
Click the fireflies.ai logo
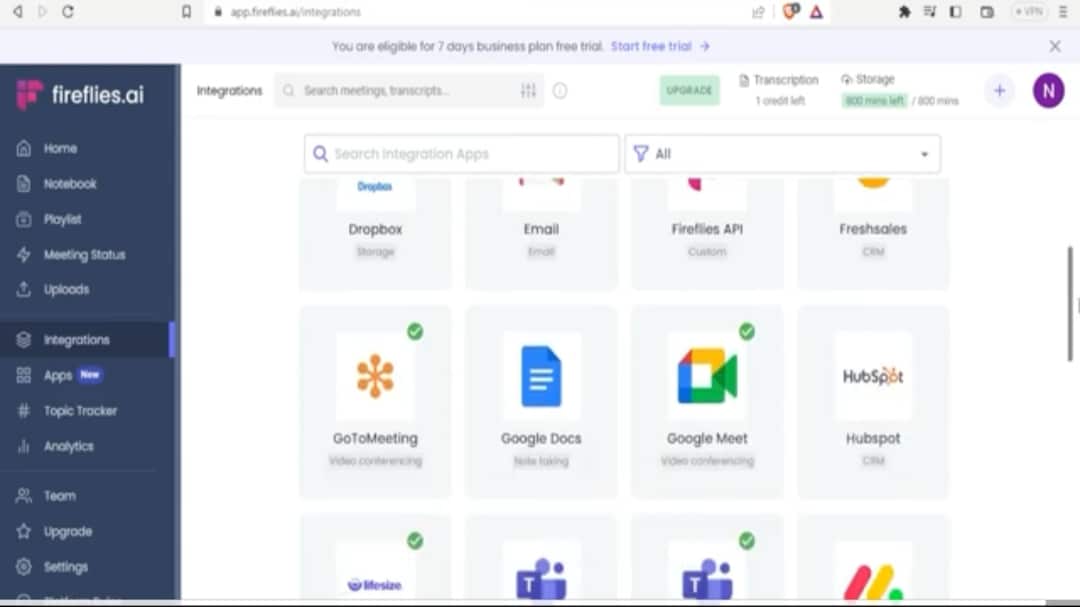point(80,94)
